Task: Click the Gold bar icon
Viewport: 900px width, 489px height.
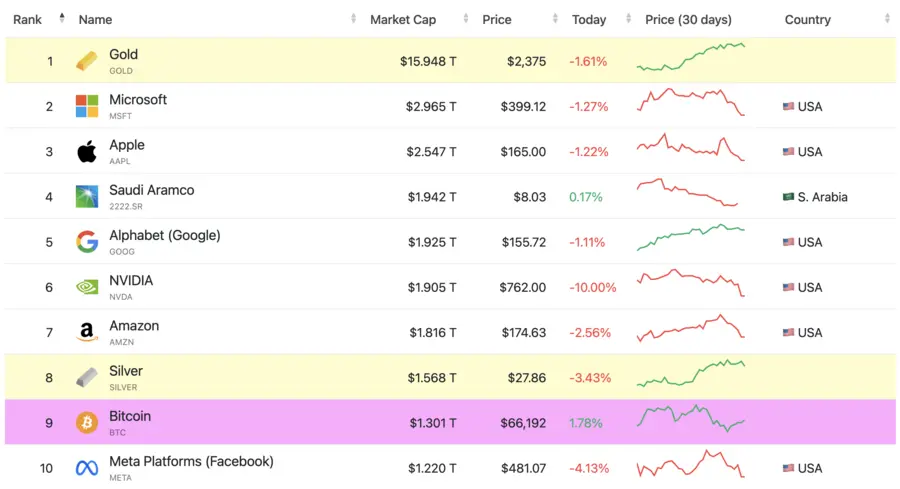Action: coord(87,61)
